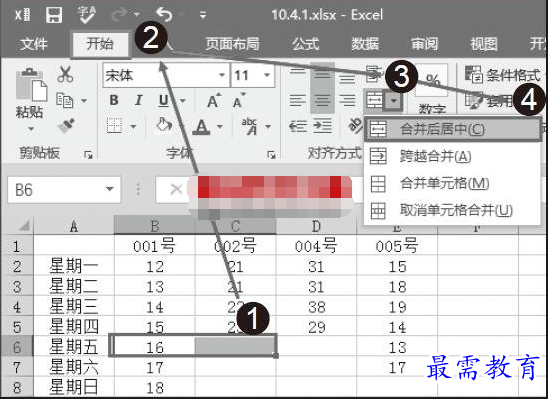Open the font size 11 dropdown
548x399 pixels.
click(x=267, y=75)
